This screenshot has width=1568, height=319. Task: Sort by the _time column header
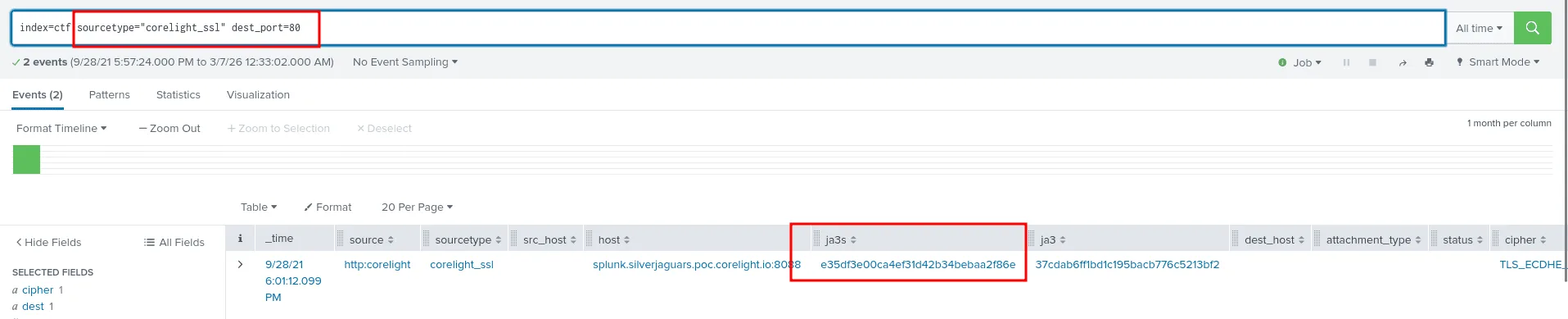279,239
